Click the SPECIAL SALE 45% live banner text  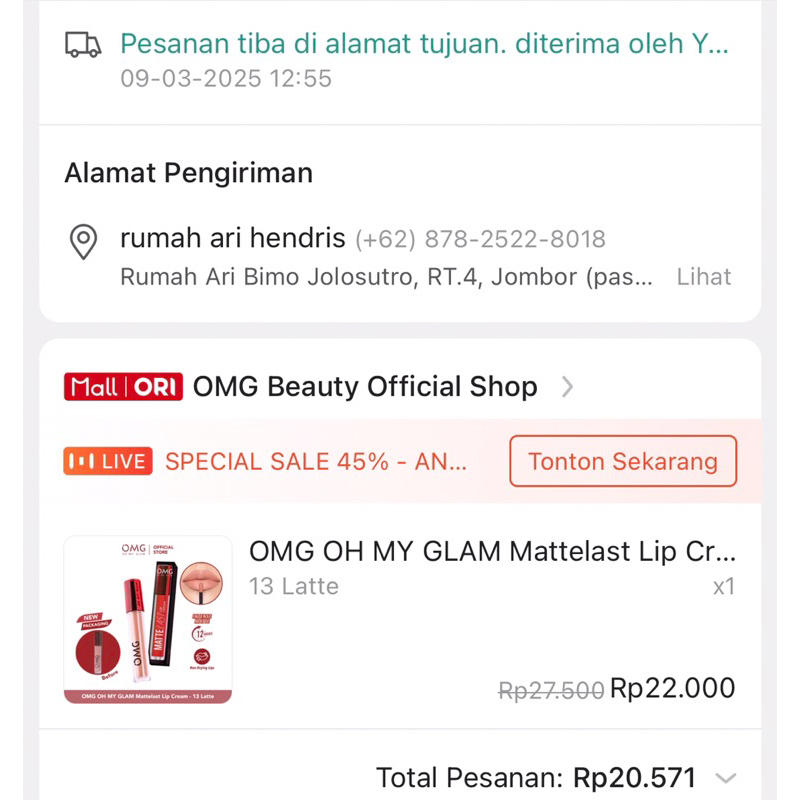(316, 462)
